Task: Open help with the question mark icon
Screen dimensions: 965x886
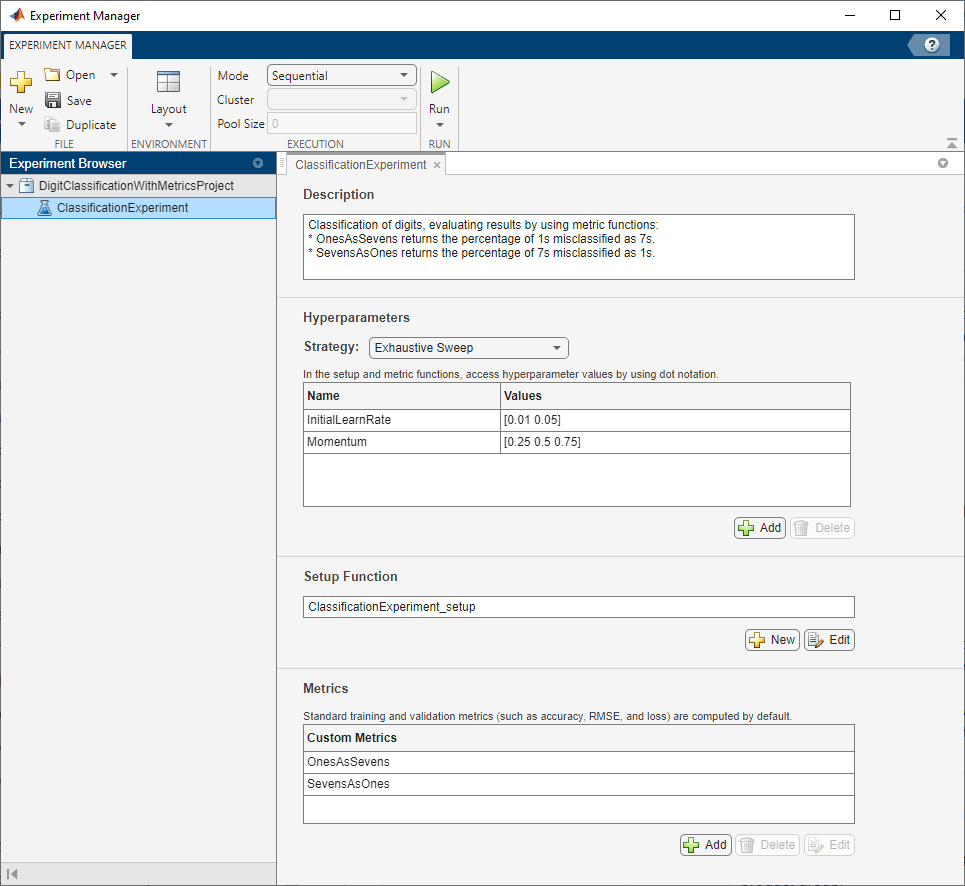Action: [x=932, y=45]
